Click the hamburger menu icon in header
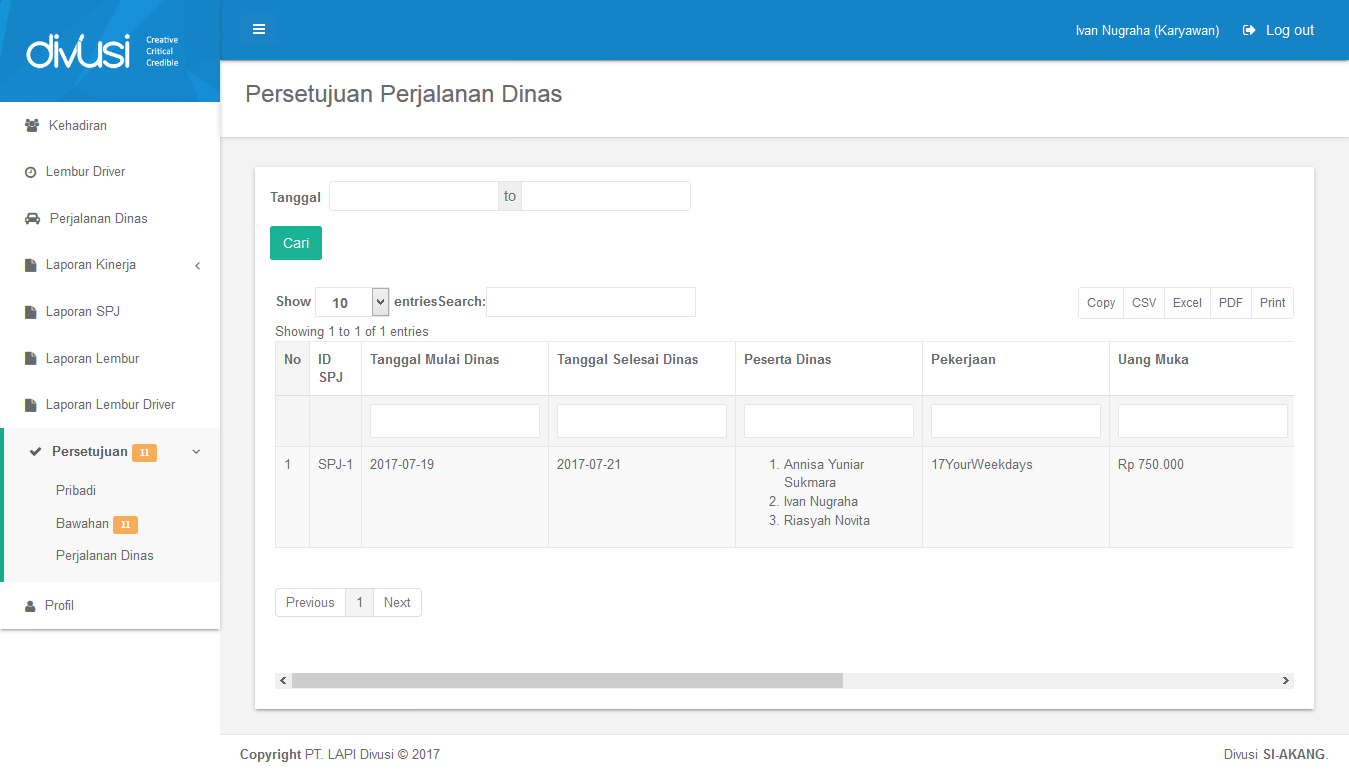This screenshot has width=1349, height=774. tap(259, 29)
